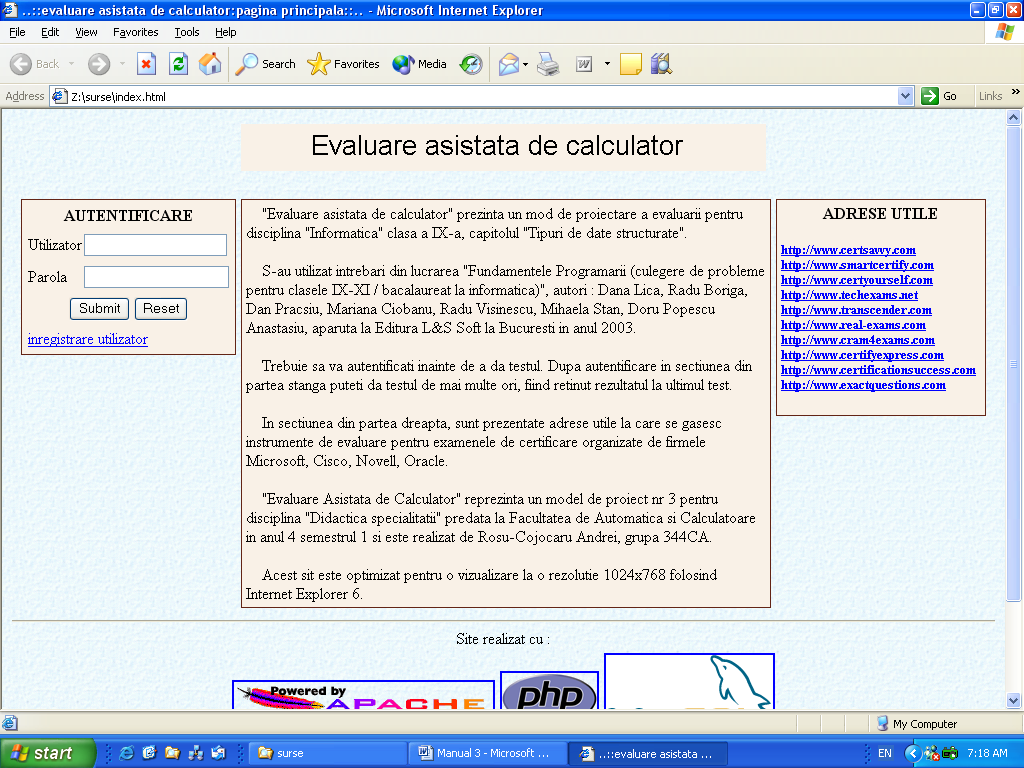This screenshot has width=1024, height=768.
Task: Expand hidden system tray icons arrow
Action: pyautogui.click(x=912, y=753)
